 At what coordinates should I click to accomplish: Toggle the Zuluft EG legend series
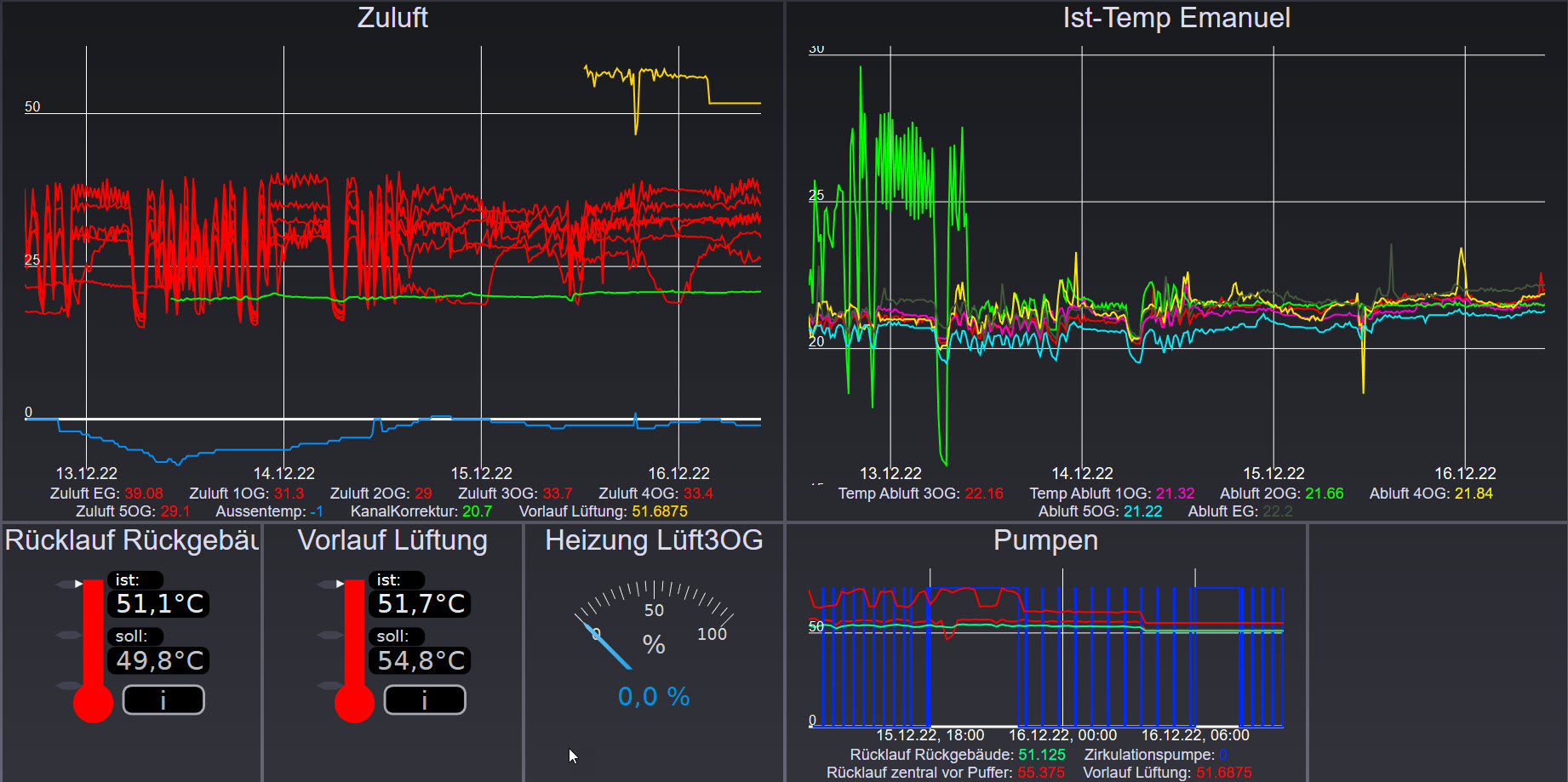pos(106,494)
